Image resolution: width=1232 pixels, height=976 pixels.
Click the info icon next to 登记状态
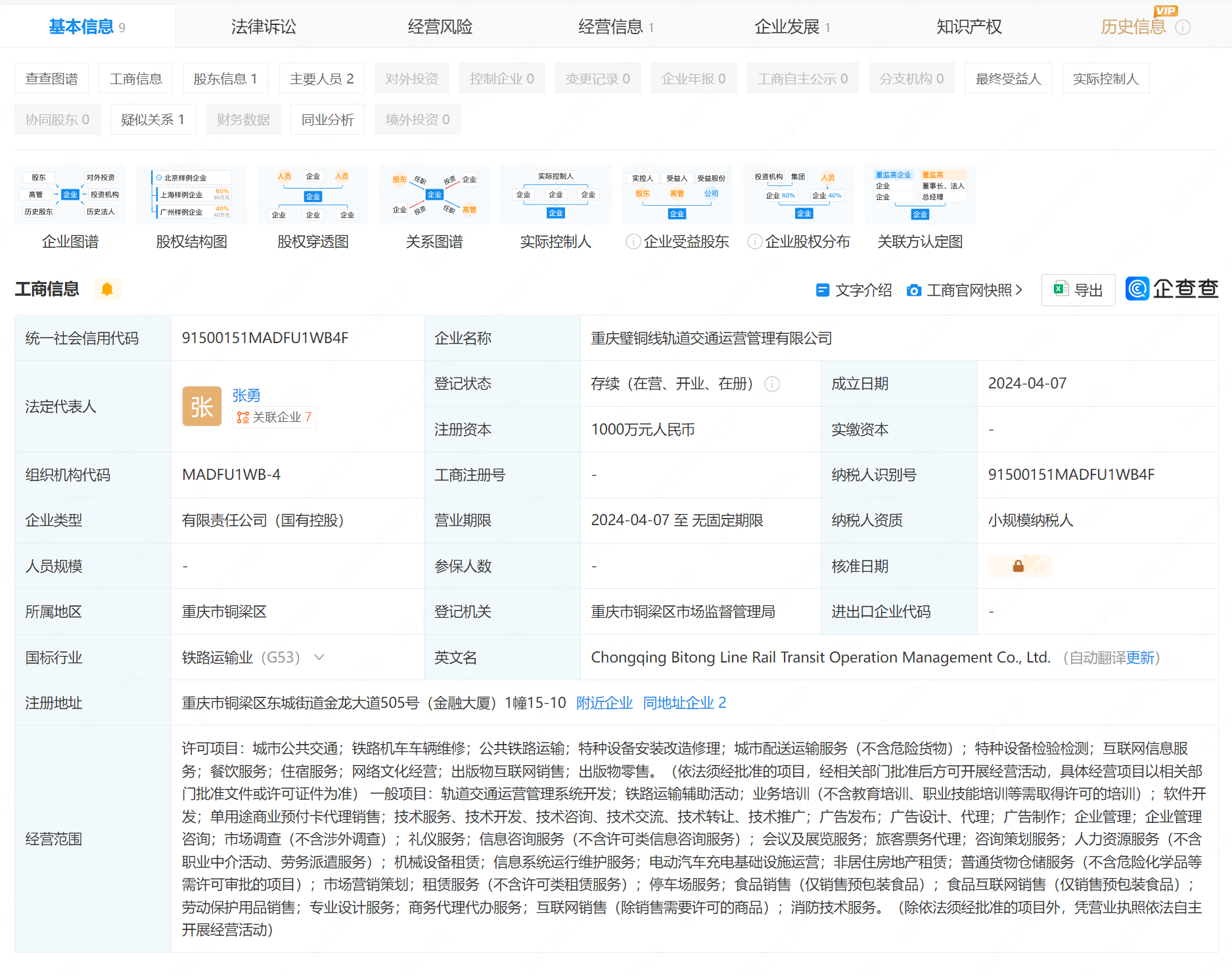pos(772,384)
